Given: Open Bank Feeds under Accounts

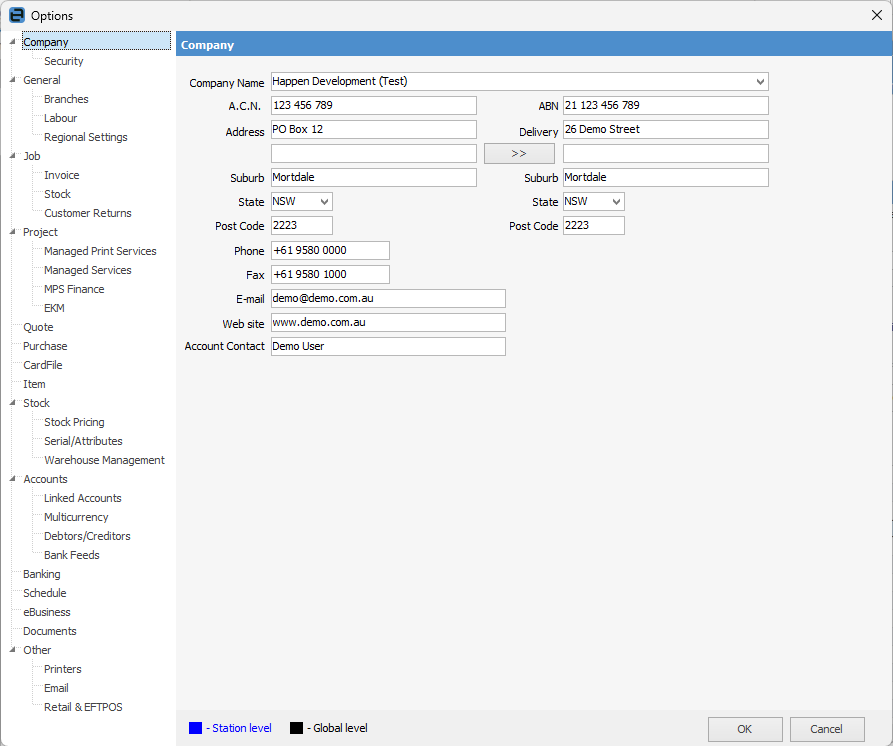Looking at the screenshot, I should click(x=71, y=555).
